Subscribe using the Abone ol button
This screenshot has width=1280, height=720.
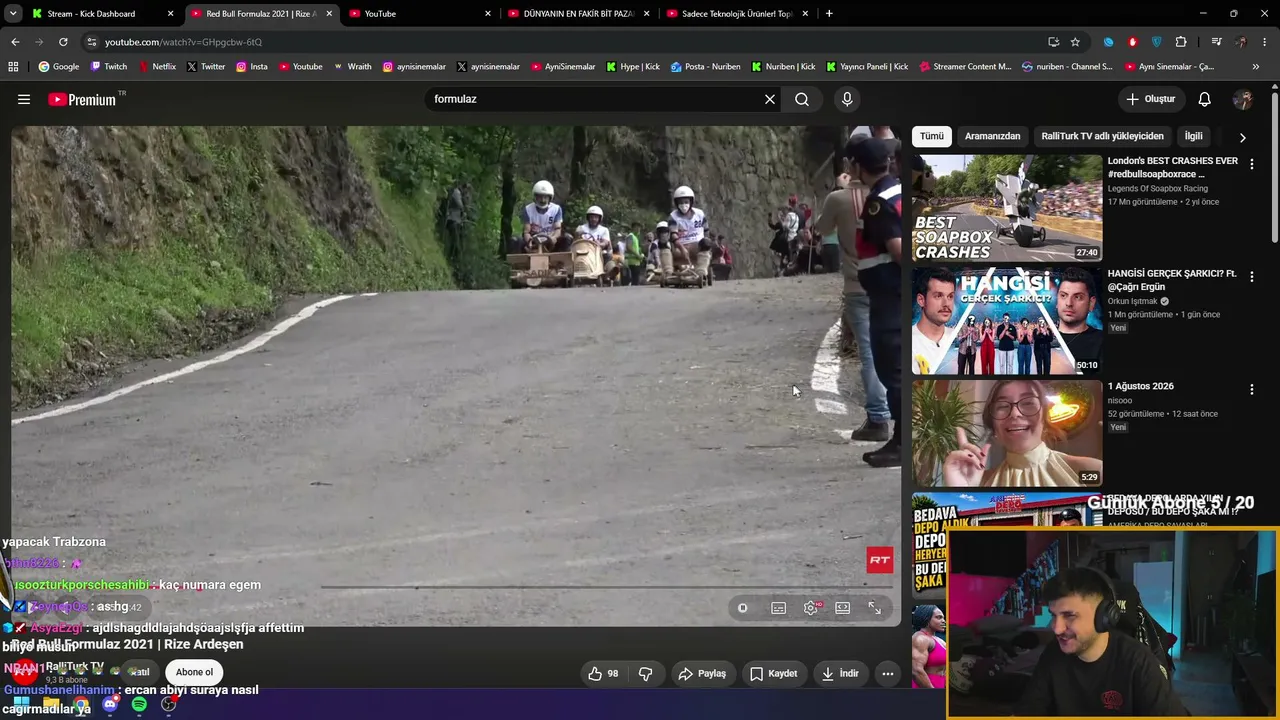coord(194,672)
